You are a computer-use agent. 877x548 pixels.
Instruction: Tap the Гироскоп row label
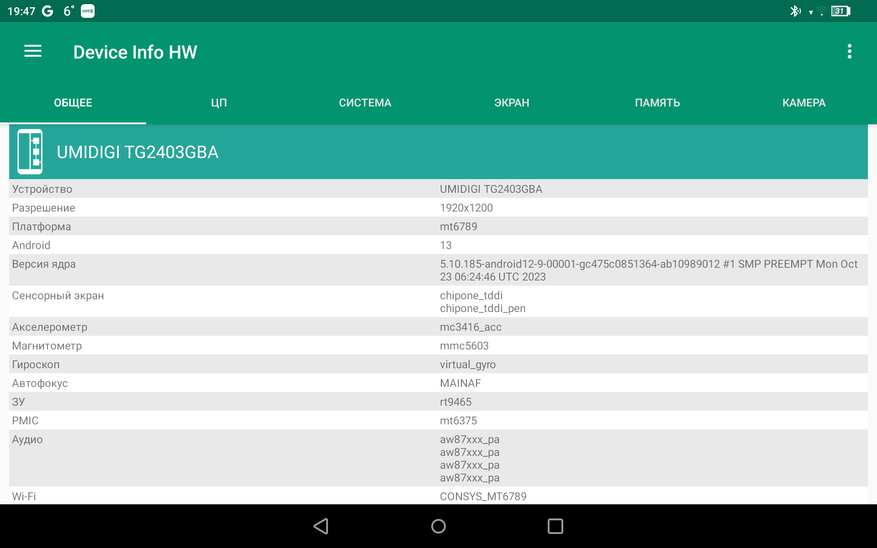[x=35, y=365]
